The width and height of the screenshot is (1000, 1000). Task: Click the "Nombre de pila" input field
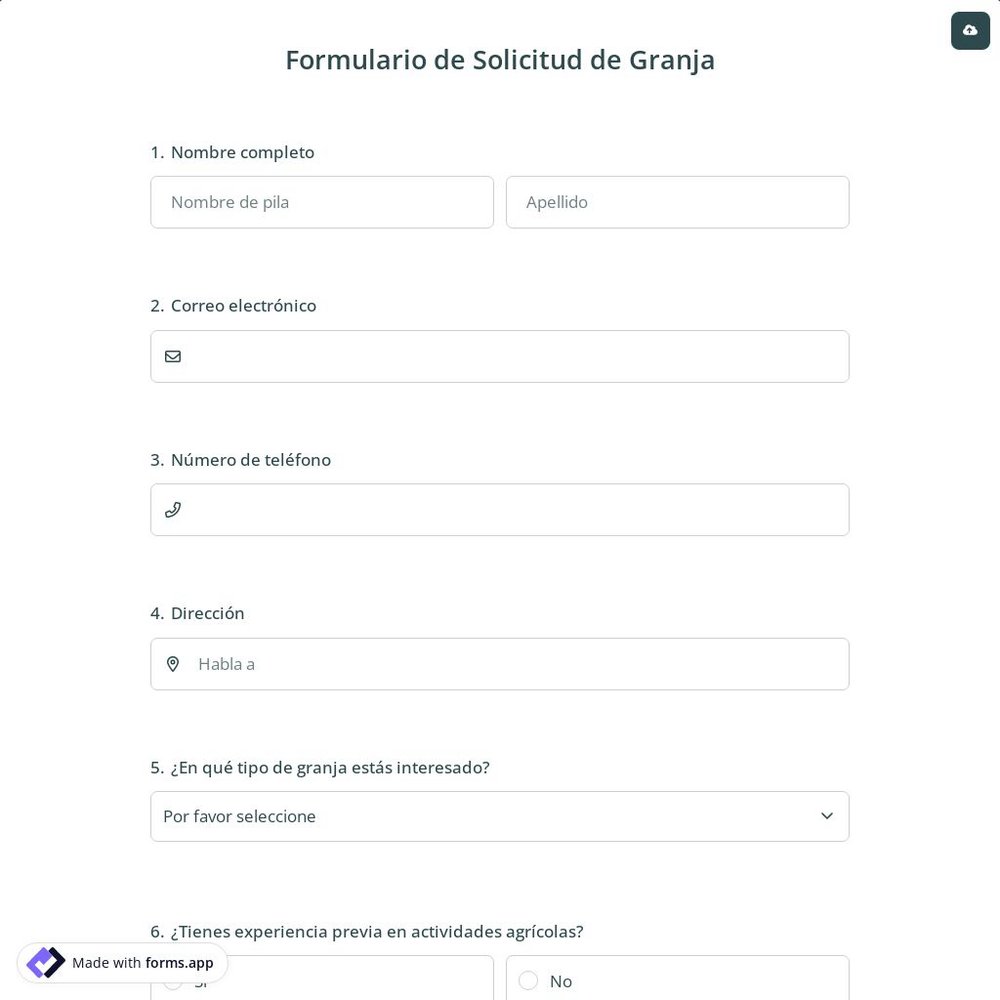click(322, 202)
